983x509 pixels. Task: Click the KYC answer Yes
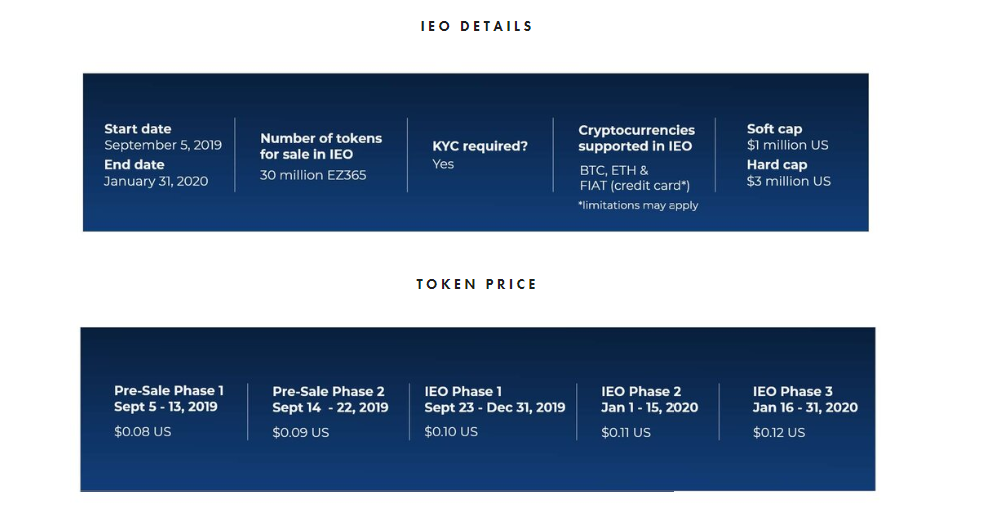[443, 164]
